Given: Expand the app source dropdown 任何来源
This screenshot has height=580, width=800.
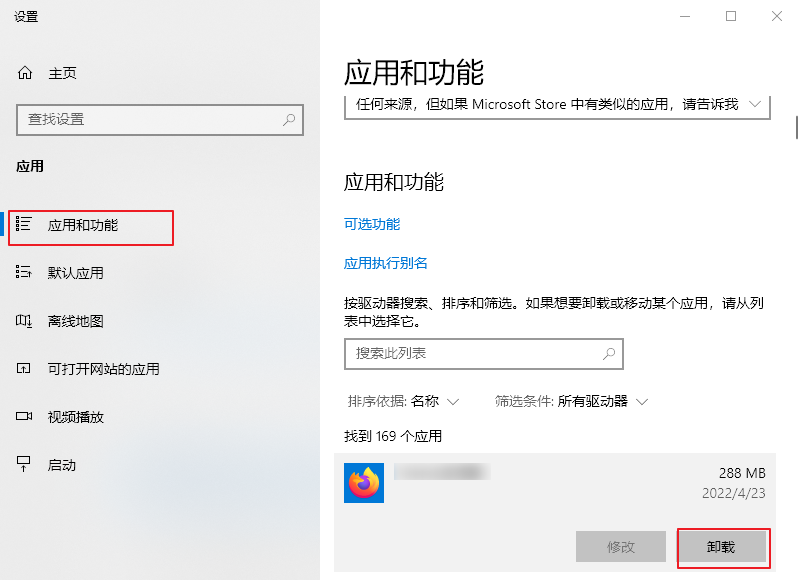Looking at the screenshot, I should coord(557,107).
